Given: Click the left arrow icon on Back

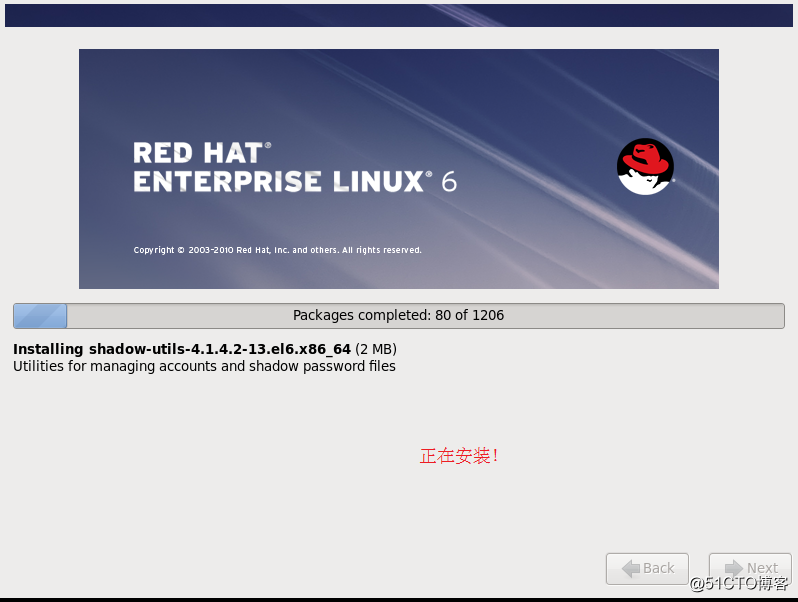Looking at the screenshot, I should tap(631, 568).
